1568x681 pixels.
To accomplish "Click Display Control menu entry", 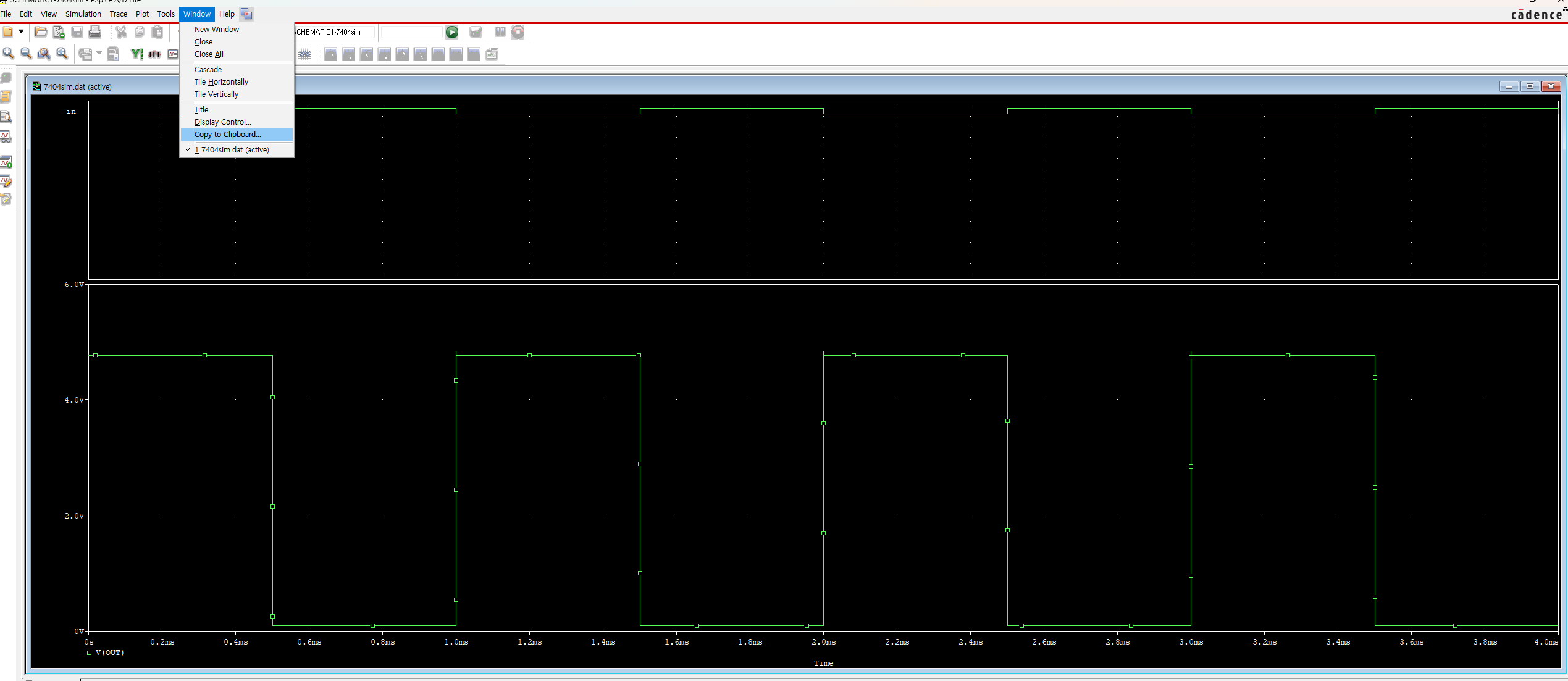I will [222, 122].
